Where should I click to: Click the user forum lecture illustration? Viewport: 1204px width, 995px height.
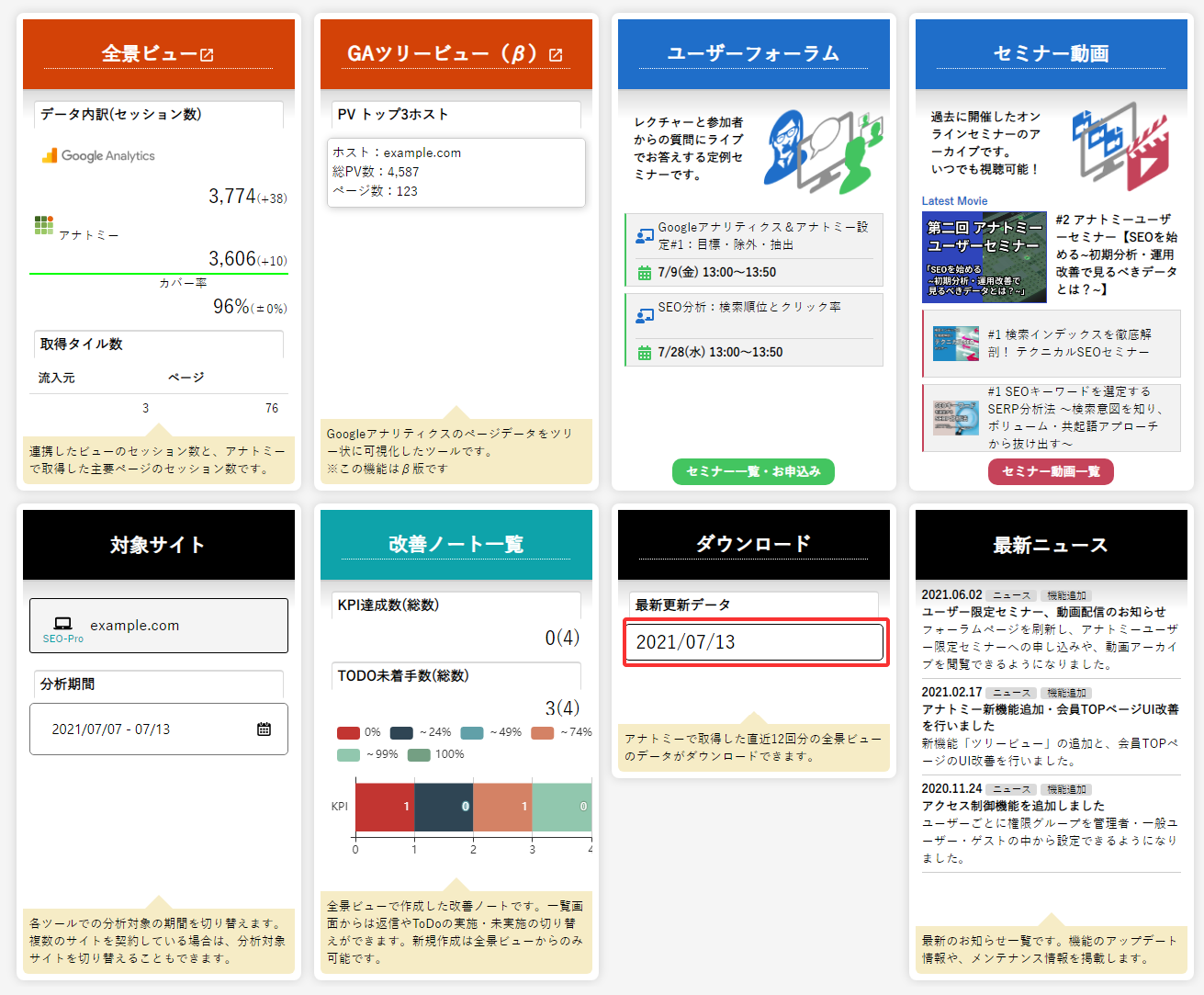coord(824,151)
